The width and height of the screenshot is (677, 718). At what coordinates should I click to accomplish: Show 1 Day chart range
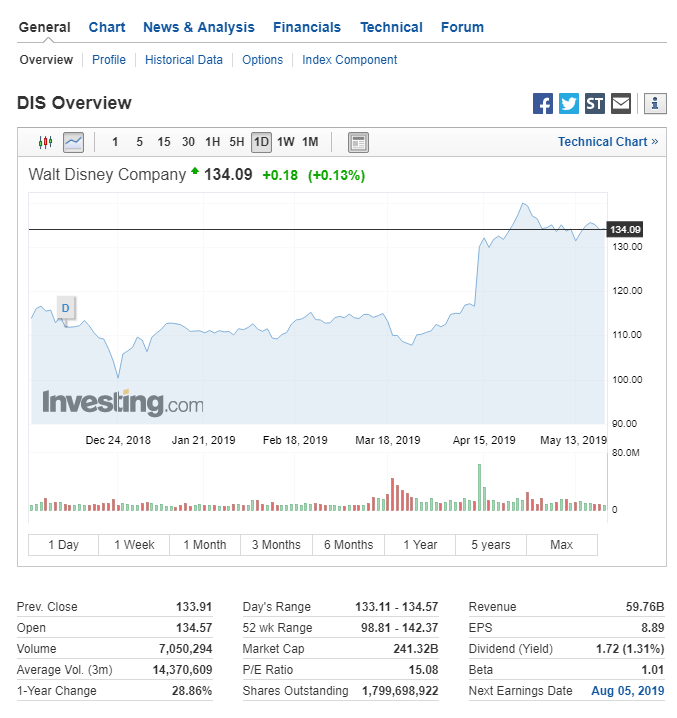point(64,545)
